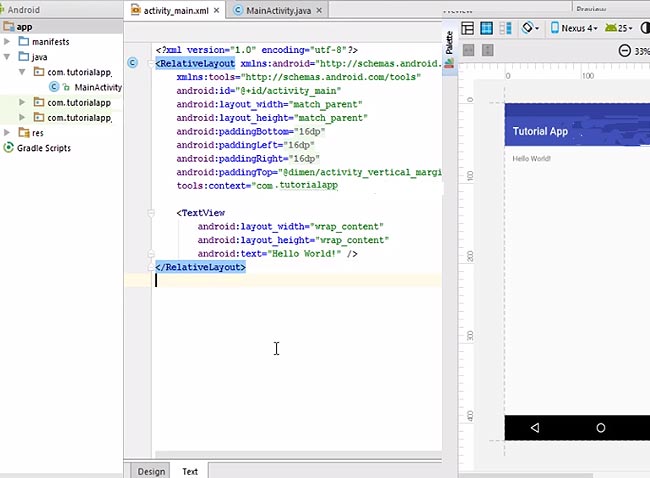
Task: Open the API 25 version dropdown
Action: tap(619, 28)
